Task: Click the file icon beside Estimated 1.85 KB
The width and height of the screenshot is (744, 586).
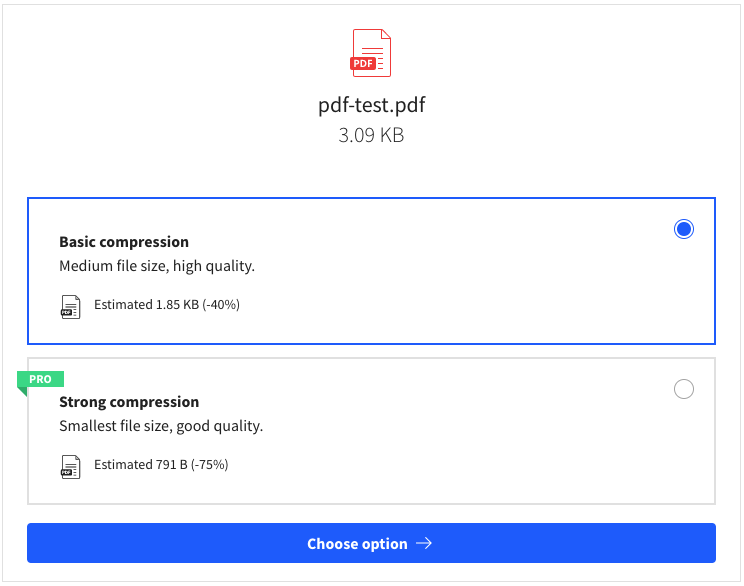Action: point(70,307)
